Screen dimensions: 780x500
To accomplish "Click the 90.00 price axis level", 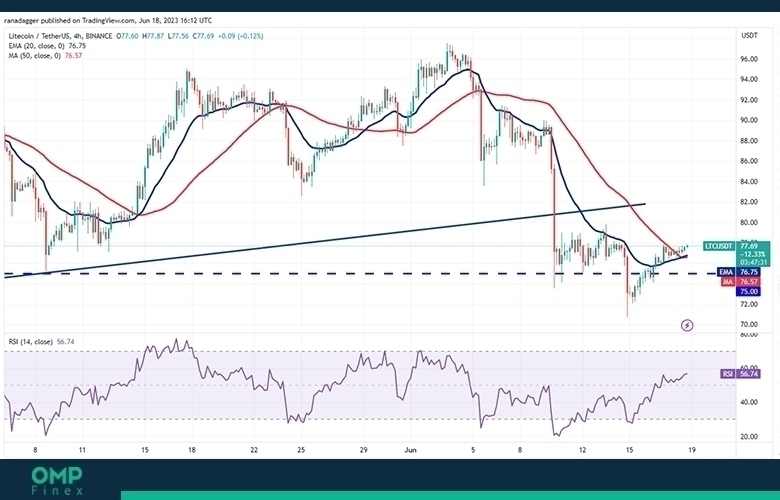I will click(x=749, y=120).
